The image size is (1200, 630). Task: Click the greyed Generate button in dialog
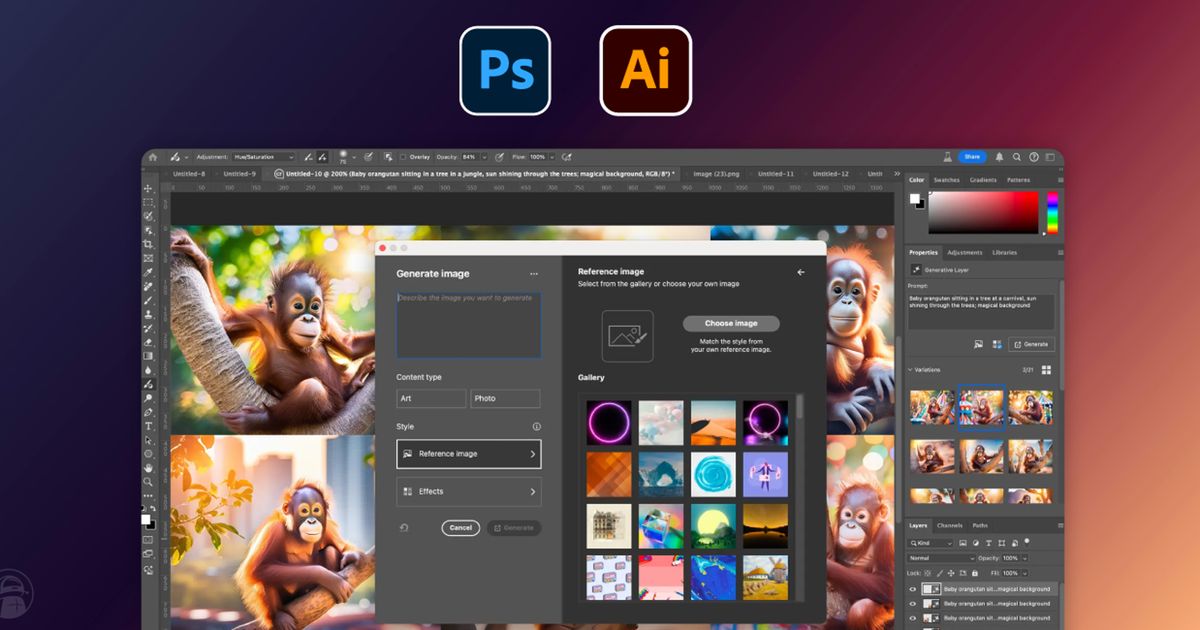tap(514, 528)
